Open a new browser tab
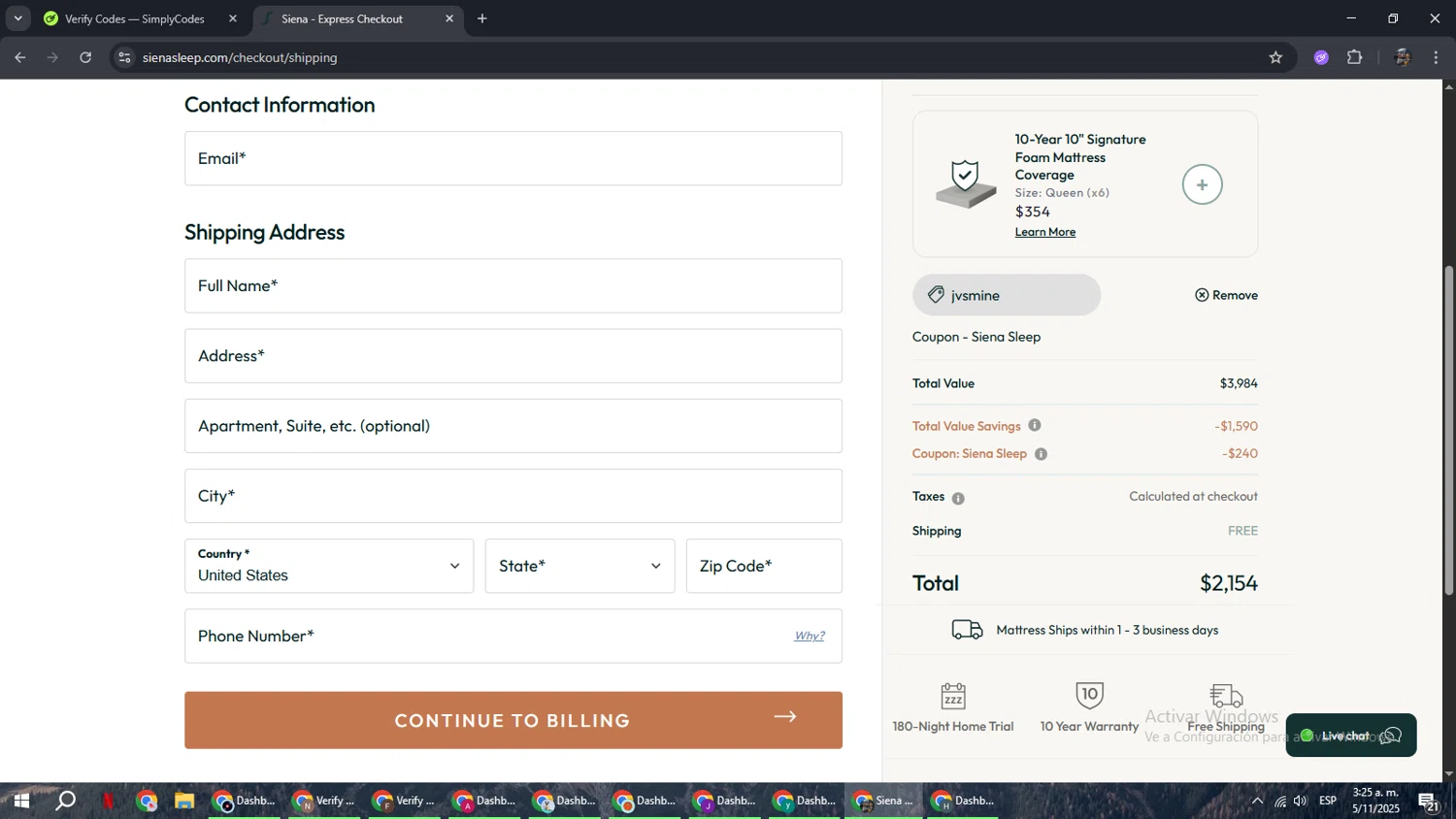 click(x=482, y=18)
